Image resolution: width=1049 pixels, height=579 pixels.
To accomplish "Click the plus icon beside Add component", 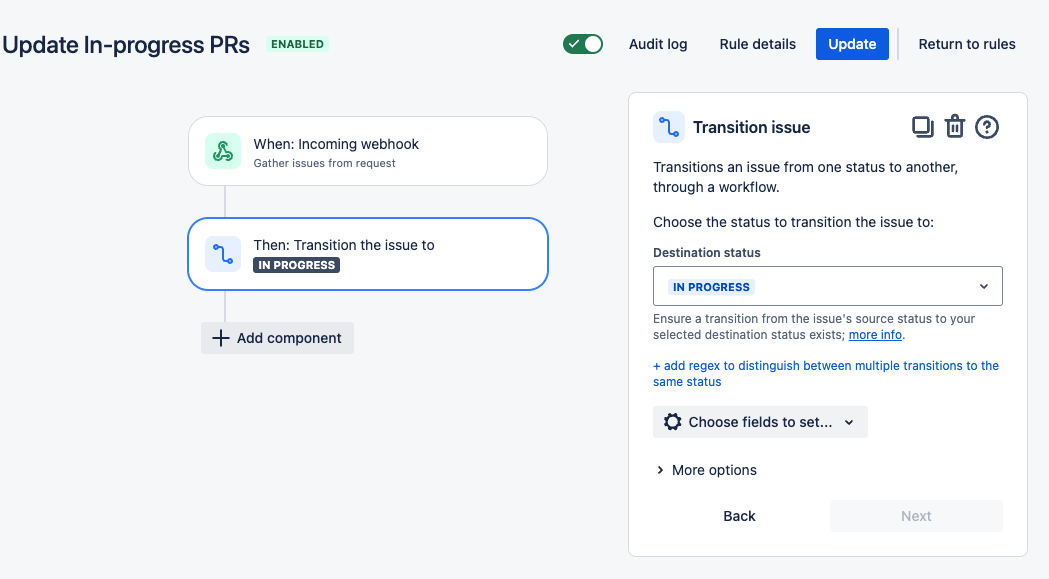I will click(220, 338).
